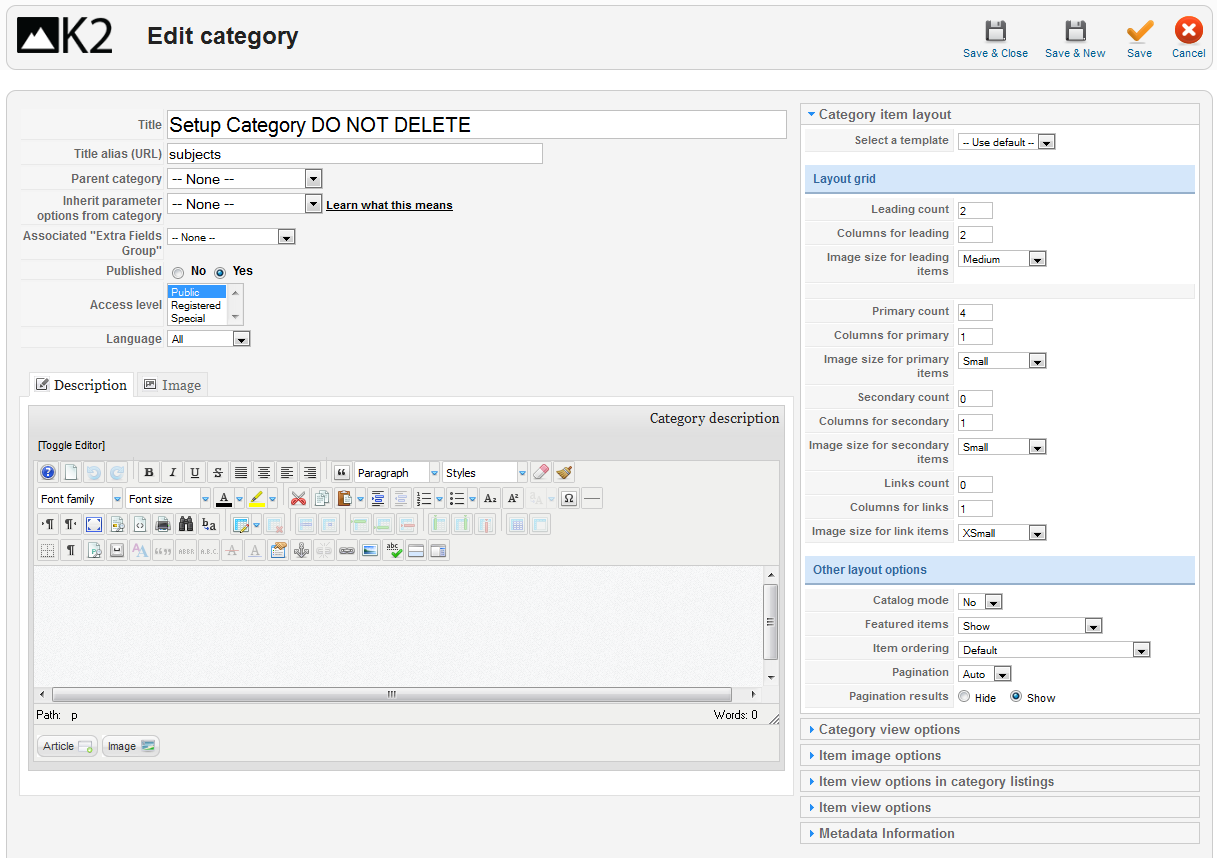Viewport: 1217px width, 858px height.
Task: Click the Toggle Editor link
Action: tap(71, 445)
